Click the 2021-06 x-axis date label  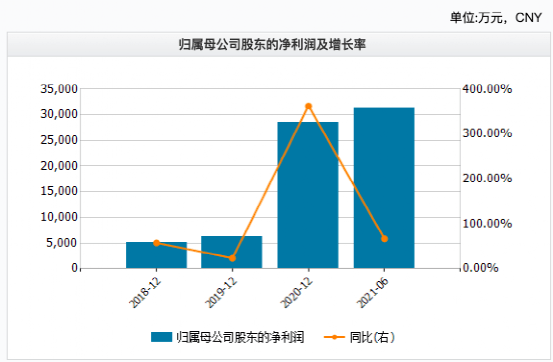(x=372, y=292)
